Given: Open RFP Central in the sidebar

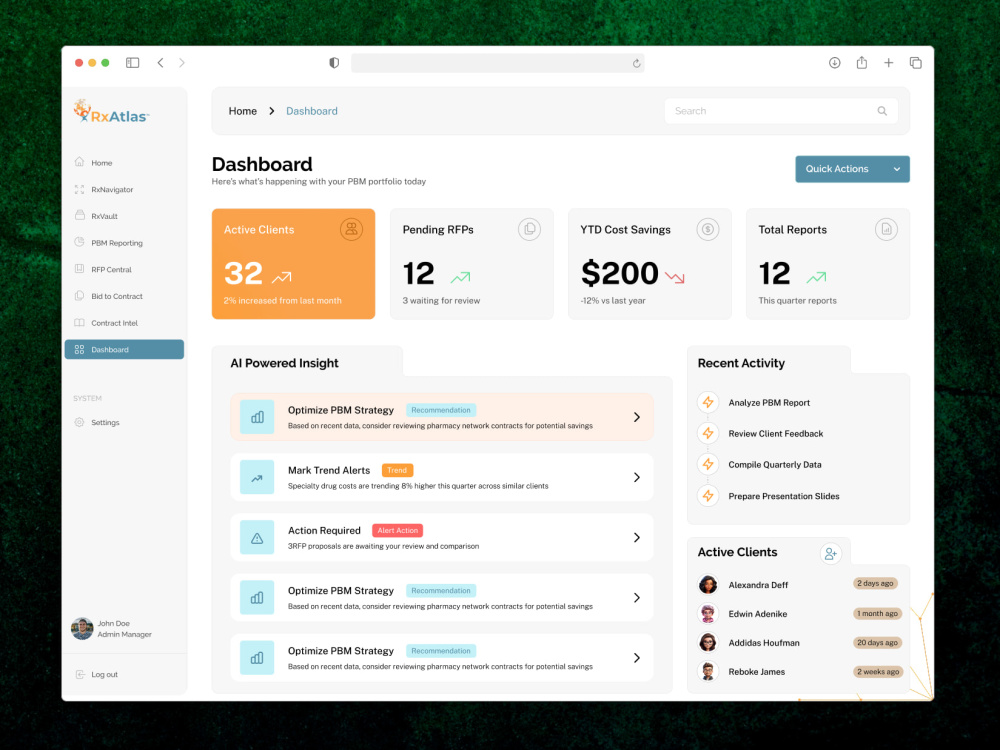Looking at the screenshot, I should coord(124,270).
